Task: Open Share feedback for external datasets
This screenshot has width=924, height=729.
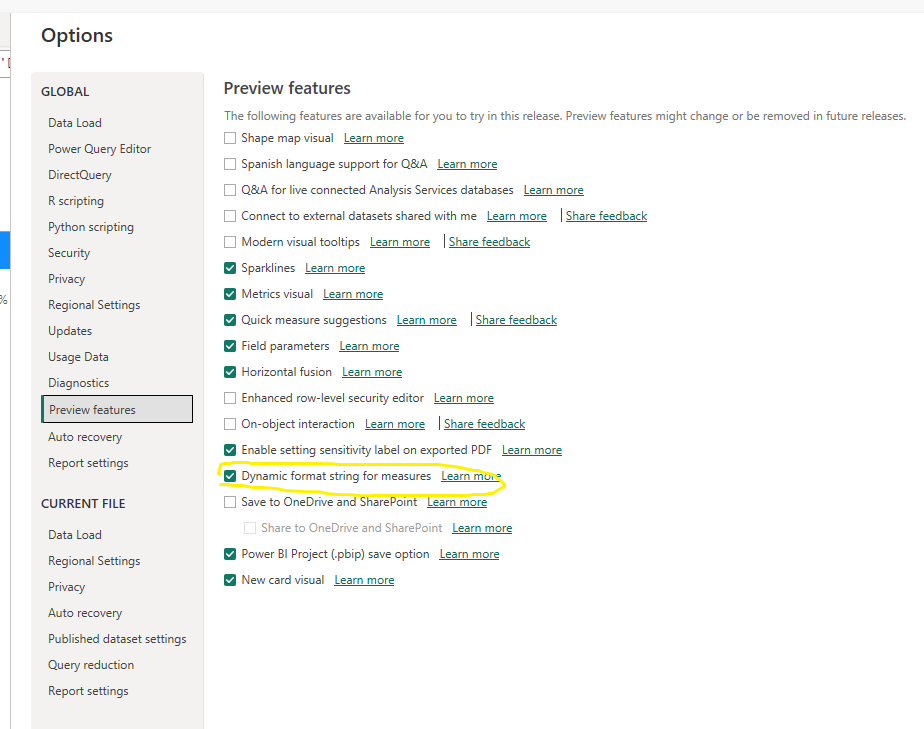Action: (606, 216)
